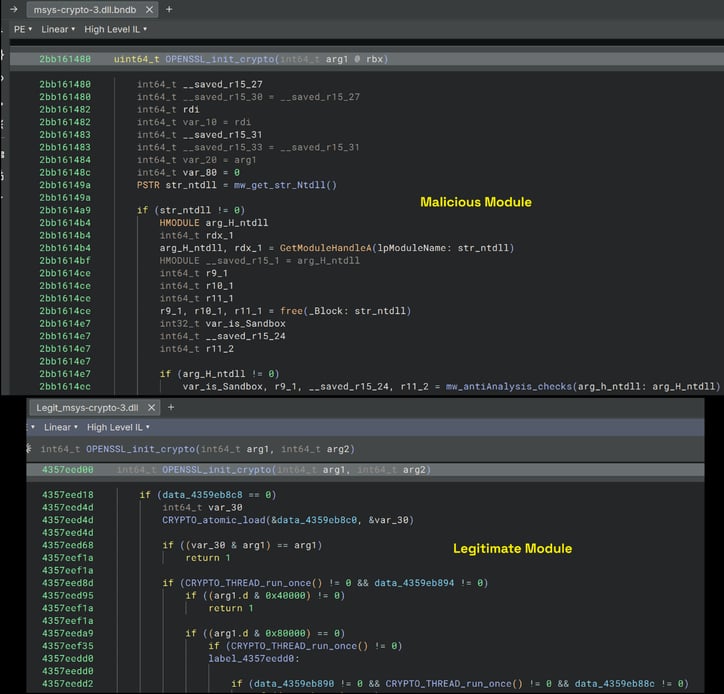Click the int64_t var_30 declaration
724x694 pixels.
click(202, 507)
